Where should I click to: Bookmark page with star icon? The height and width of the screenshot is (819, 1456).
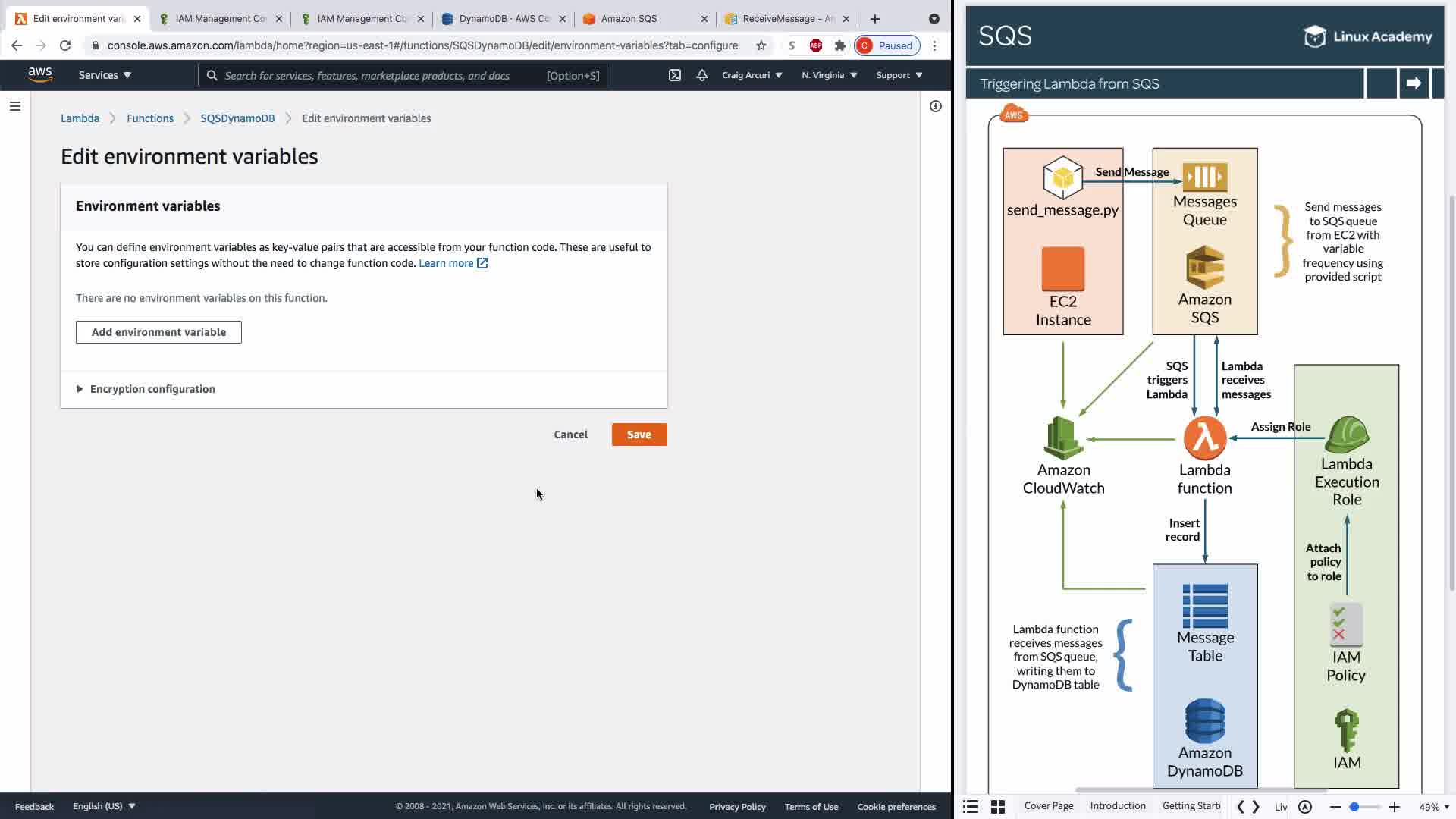coord(761,45)
